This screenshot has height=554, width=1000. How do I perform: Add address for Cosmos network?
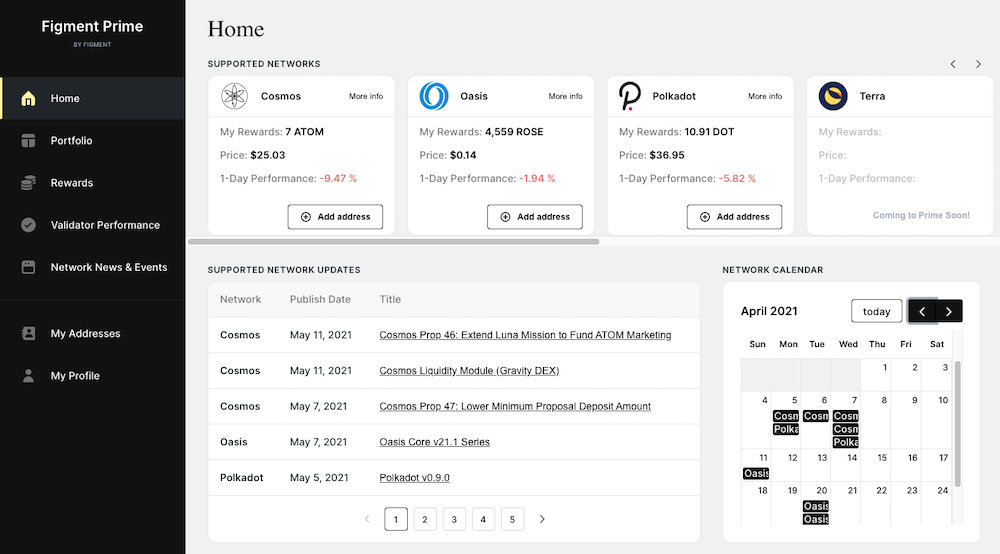tap(335, 217)
